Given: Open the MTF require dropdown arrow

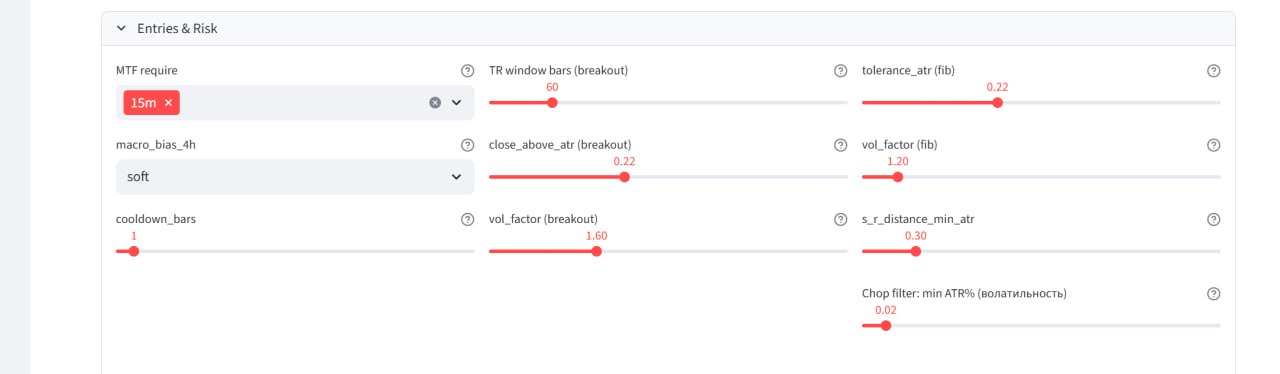Looking at the screenshot, I should (x=457, y=102).
